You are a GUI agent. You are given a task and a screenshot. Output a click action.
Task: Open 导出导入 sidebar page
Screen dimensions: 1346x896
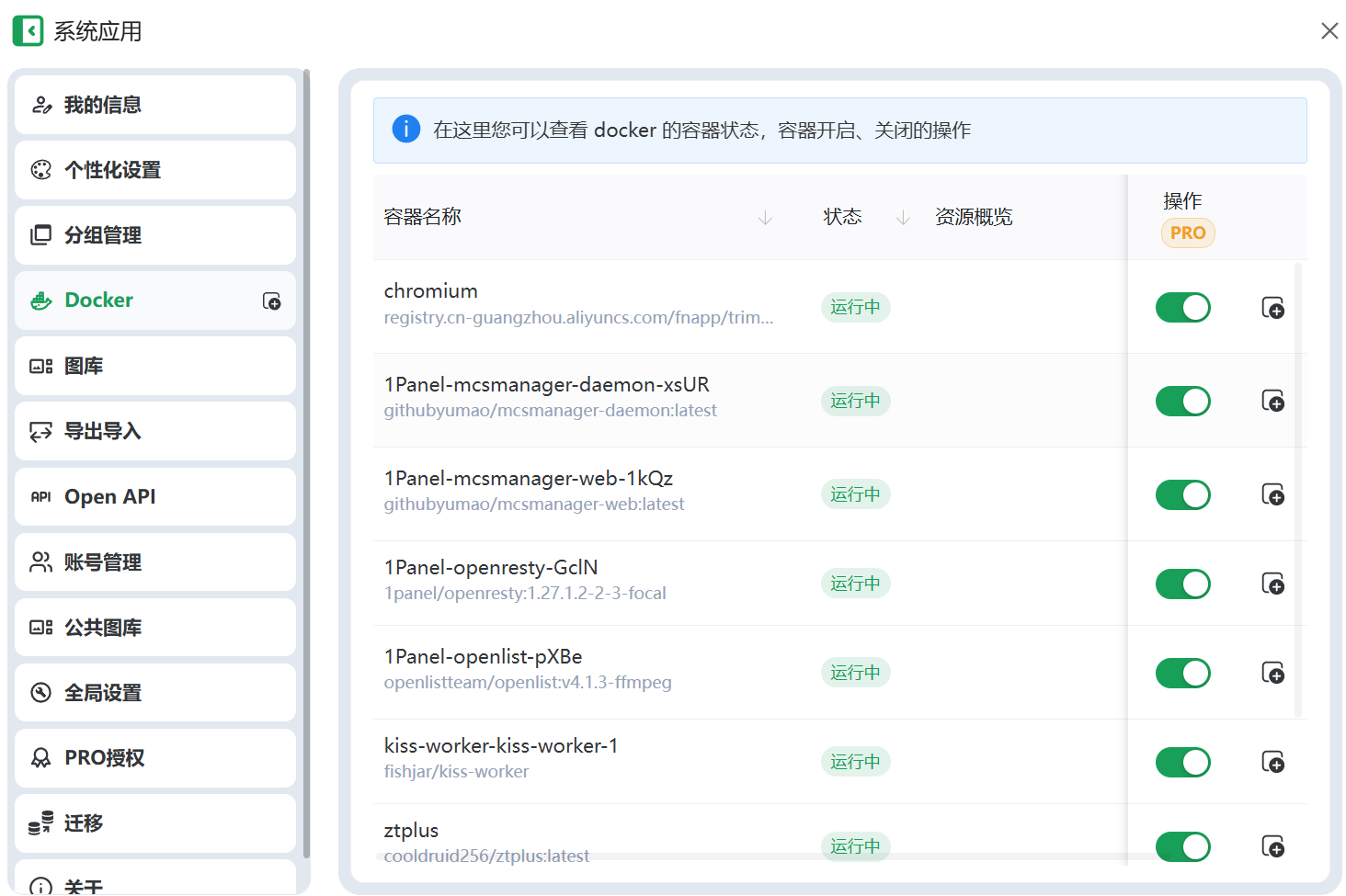click(x=155, y=431)
